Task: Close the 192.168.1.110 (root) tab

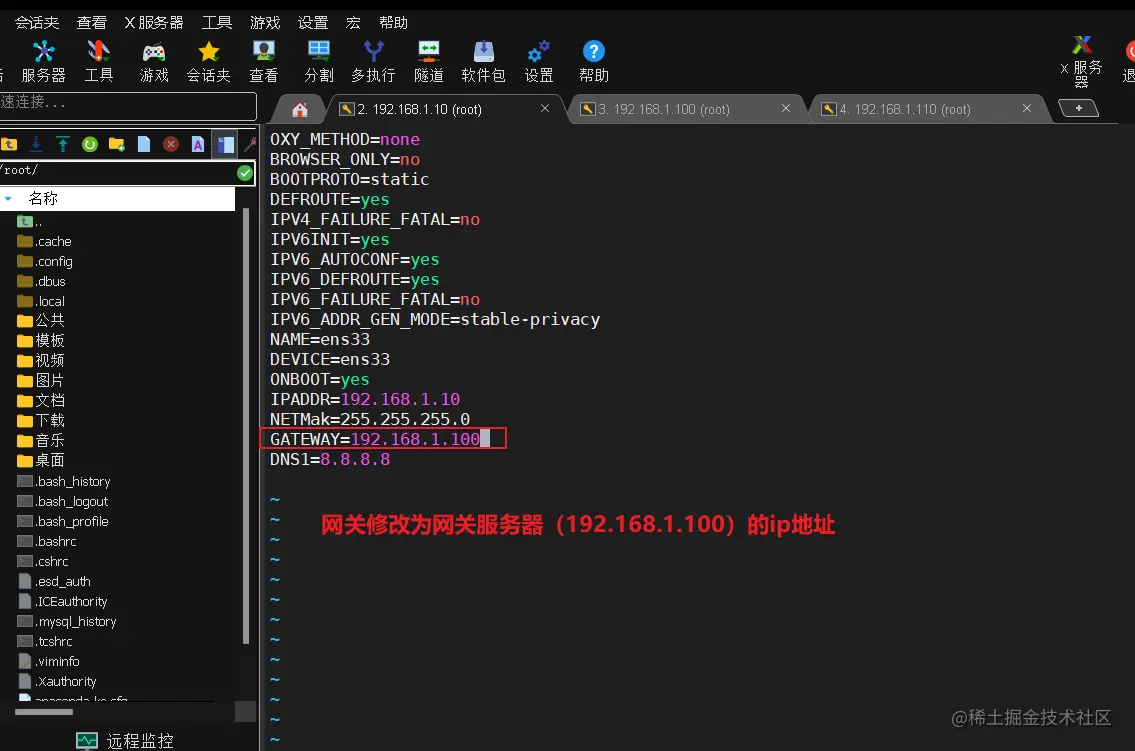Action: coord(1027,108)
